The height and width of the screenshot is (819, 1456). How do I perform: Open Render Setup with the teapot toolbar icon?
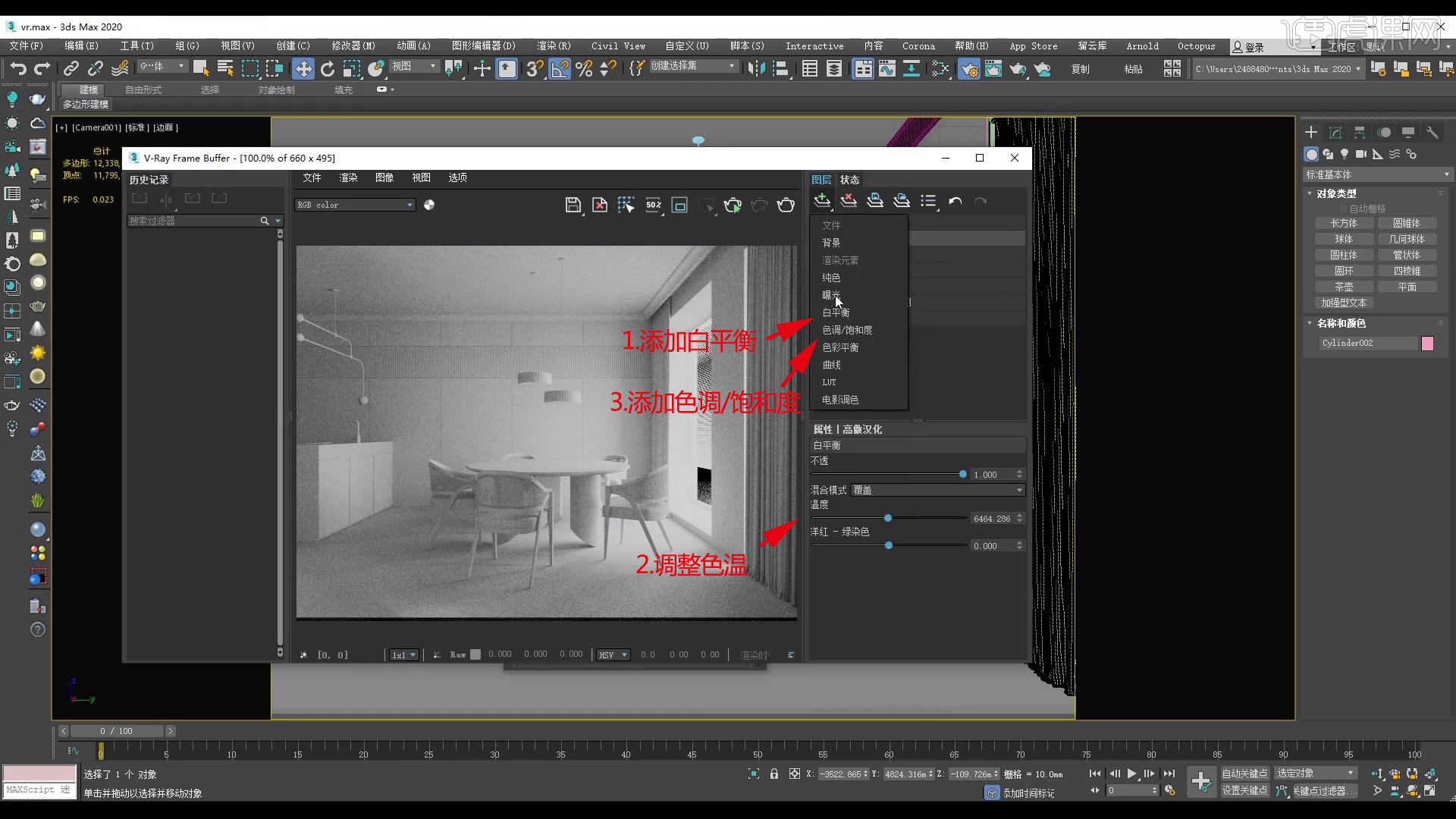pyautogui.click(x=968, y=69)
